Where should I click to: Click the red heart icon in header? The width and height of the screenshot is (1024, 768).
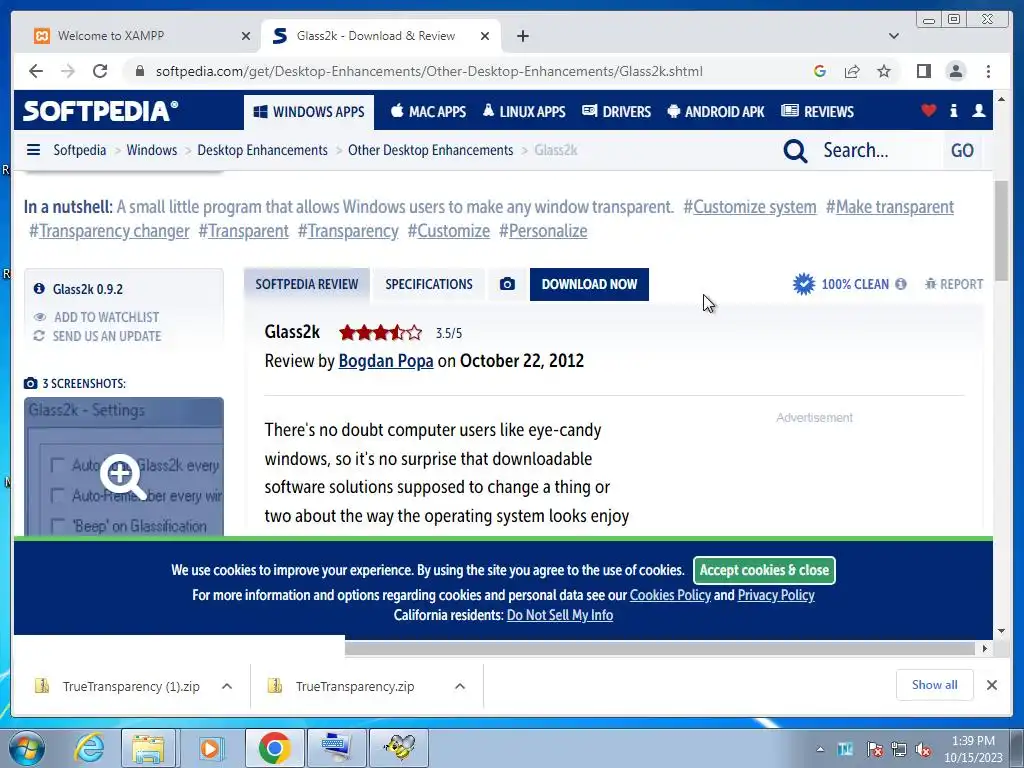coord(928,110)
